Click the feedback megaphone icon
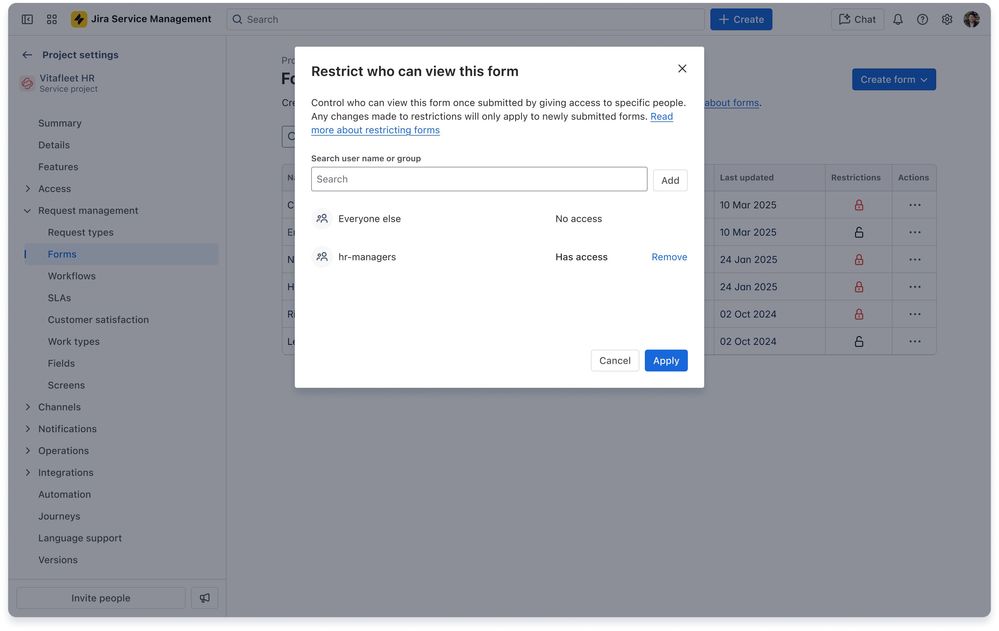This screenshot has height=631, width=999. (205, 598)
